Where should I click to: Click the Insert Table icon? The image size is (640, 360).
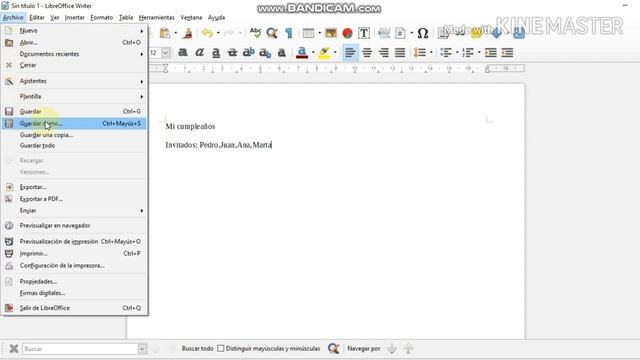[x=309, y=33]
